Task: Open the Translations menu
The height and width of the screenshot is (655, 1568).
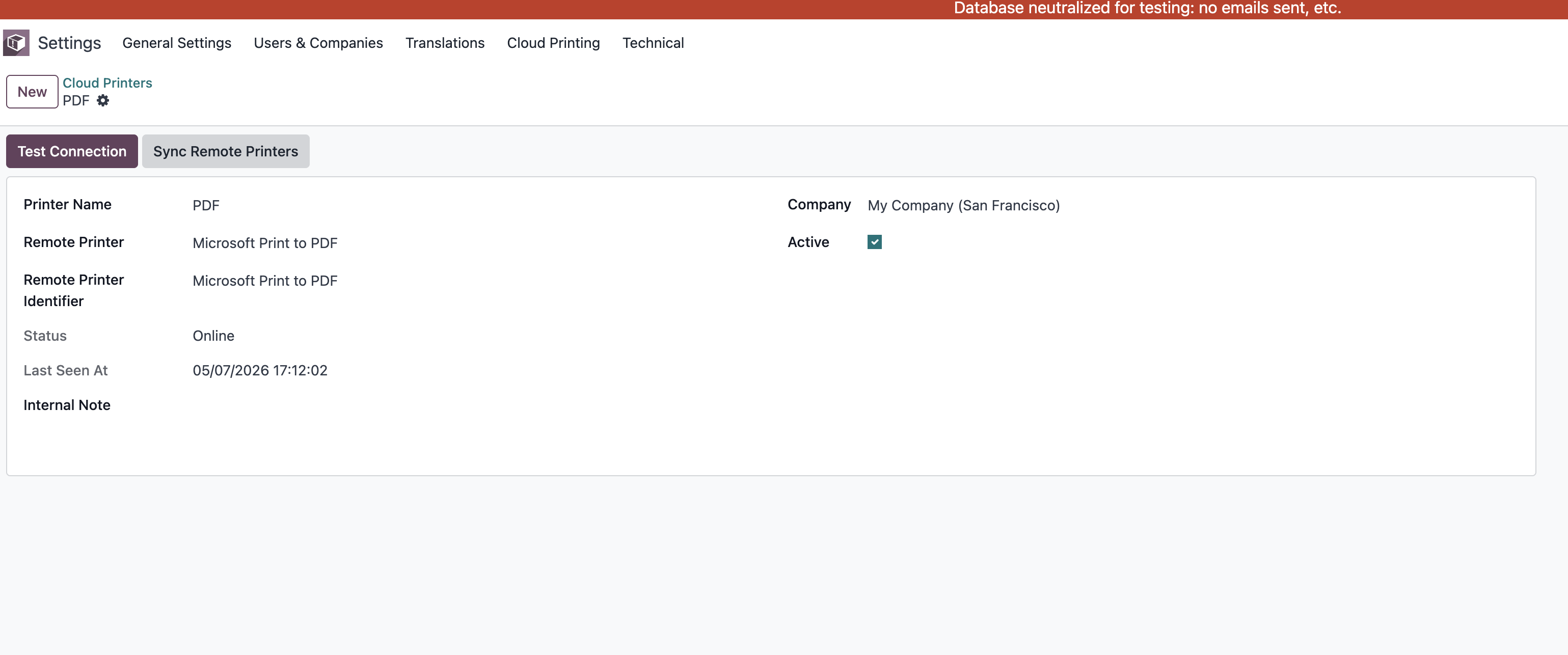Action: tap(445, 43)
